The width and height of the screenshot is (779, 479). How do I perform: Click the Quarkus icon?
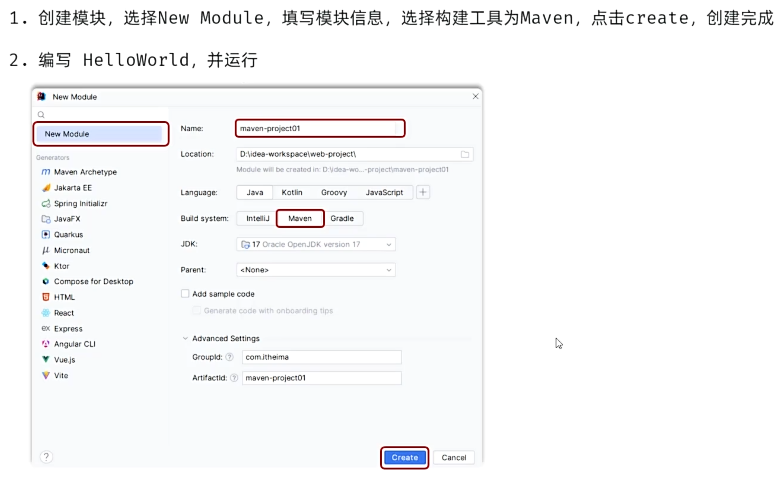(46, 235)
